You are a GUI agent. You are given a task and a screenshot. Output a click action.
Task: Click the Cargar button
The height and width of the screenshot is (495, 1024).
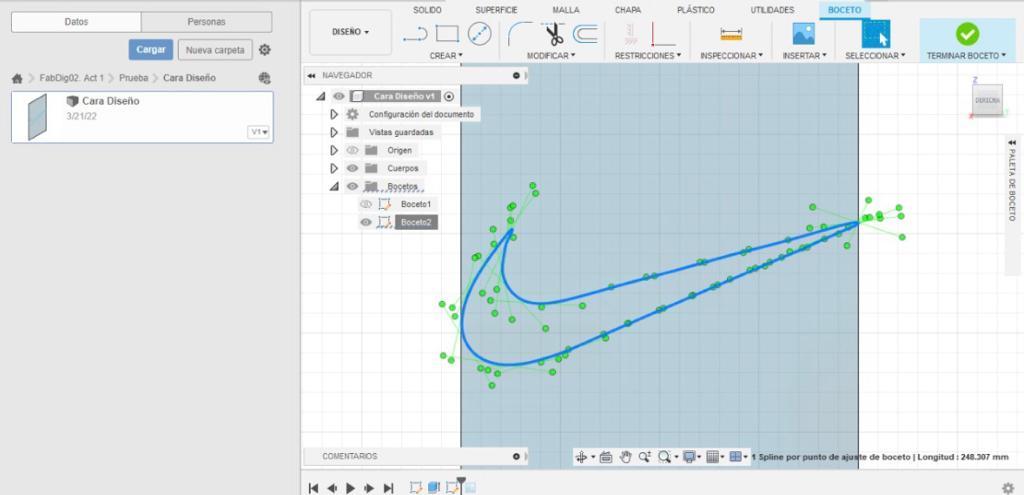pos(151,50)
